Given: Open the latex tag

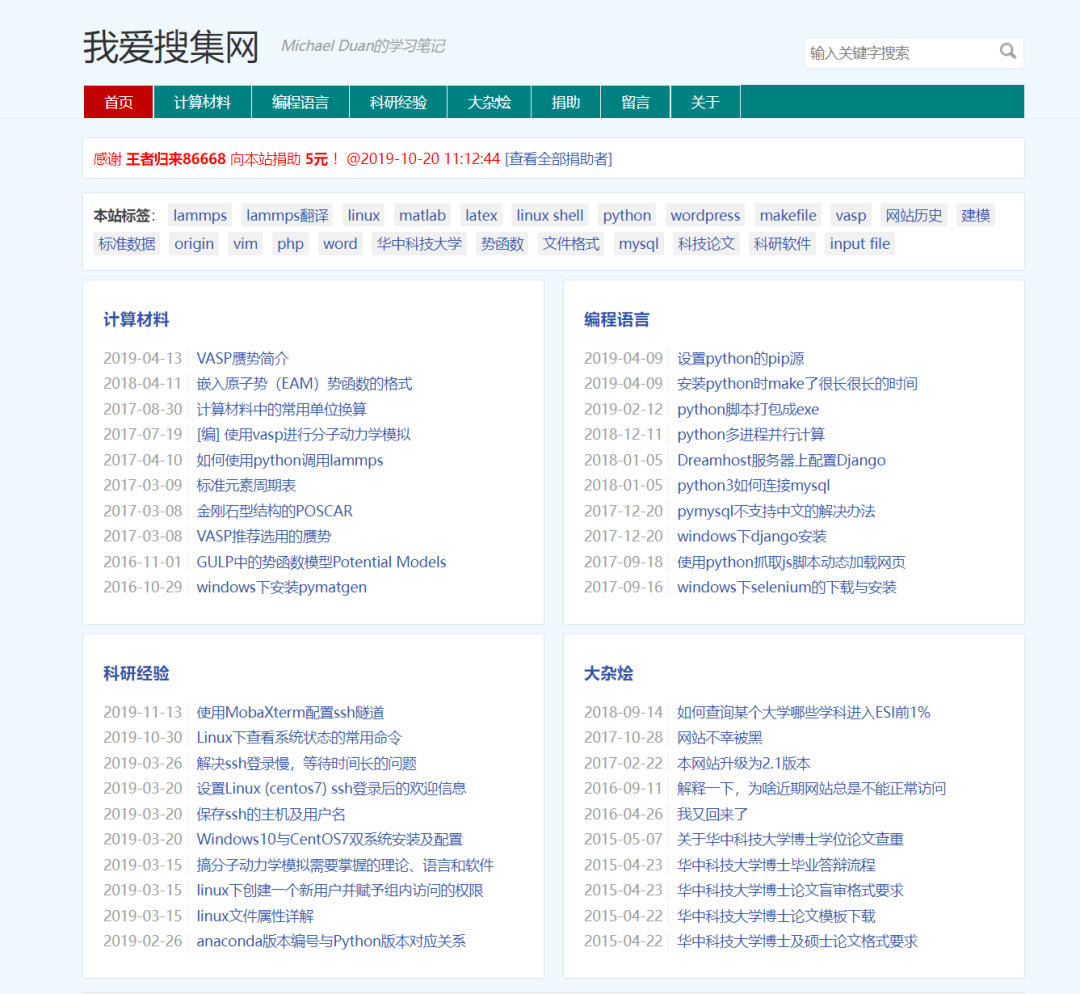Looking at the screenshot, I should [x=481, y=216].
